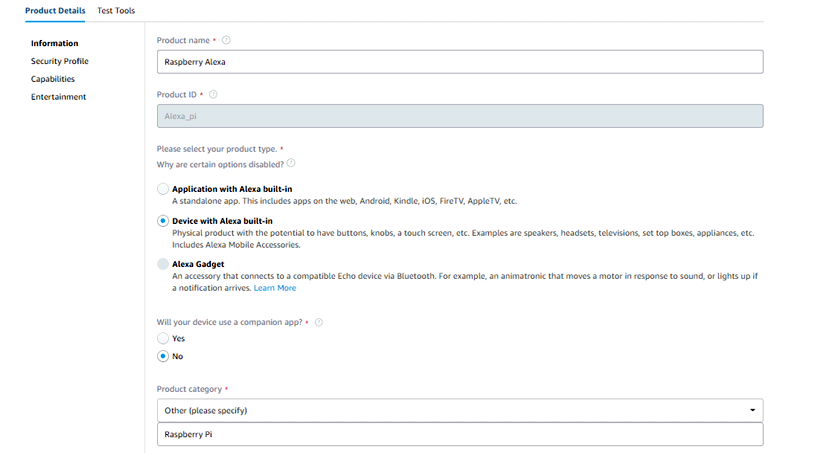821x453 pixels.
Task: Click the disabled Product ID field
Action: click(x=459, y=116)
